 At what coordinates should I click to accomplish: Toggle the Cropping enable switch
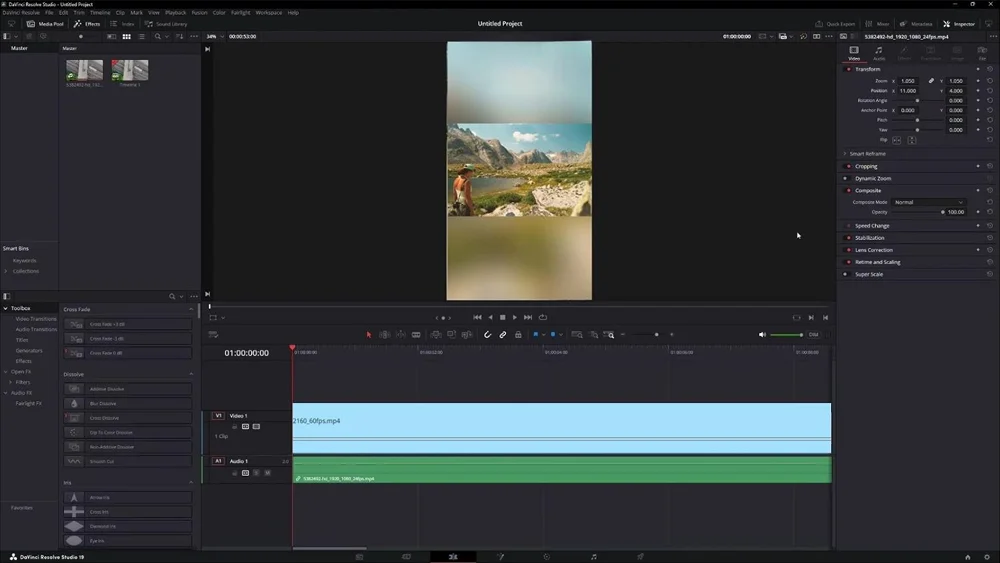(x=848, y=166)
